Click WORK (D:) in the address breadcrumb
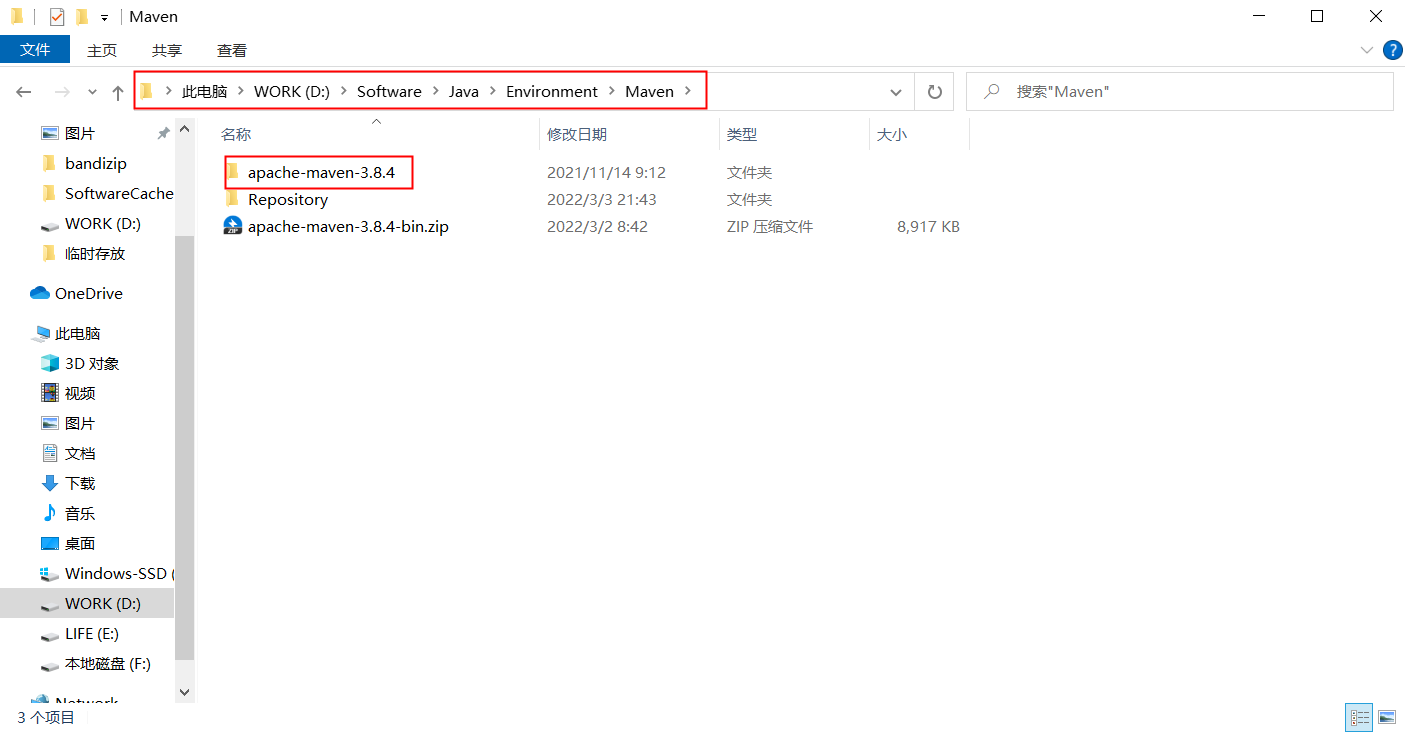Viewport: 1405px width, 732px height. click(x=292, y=91)
